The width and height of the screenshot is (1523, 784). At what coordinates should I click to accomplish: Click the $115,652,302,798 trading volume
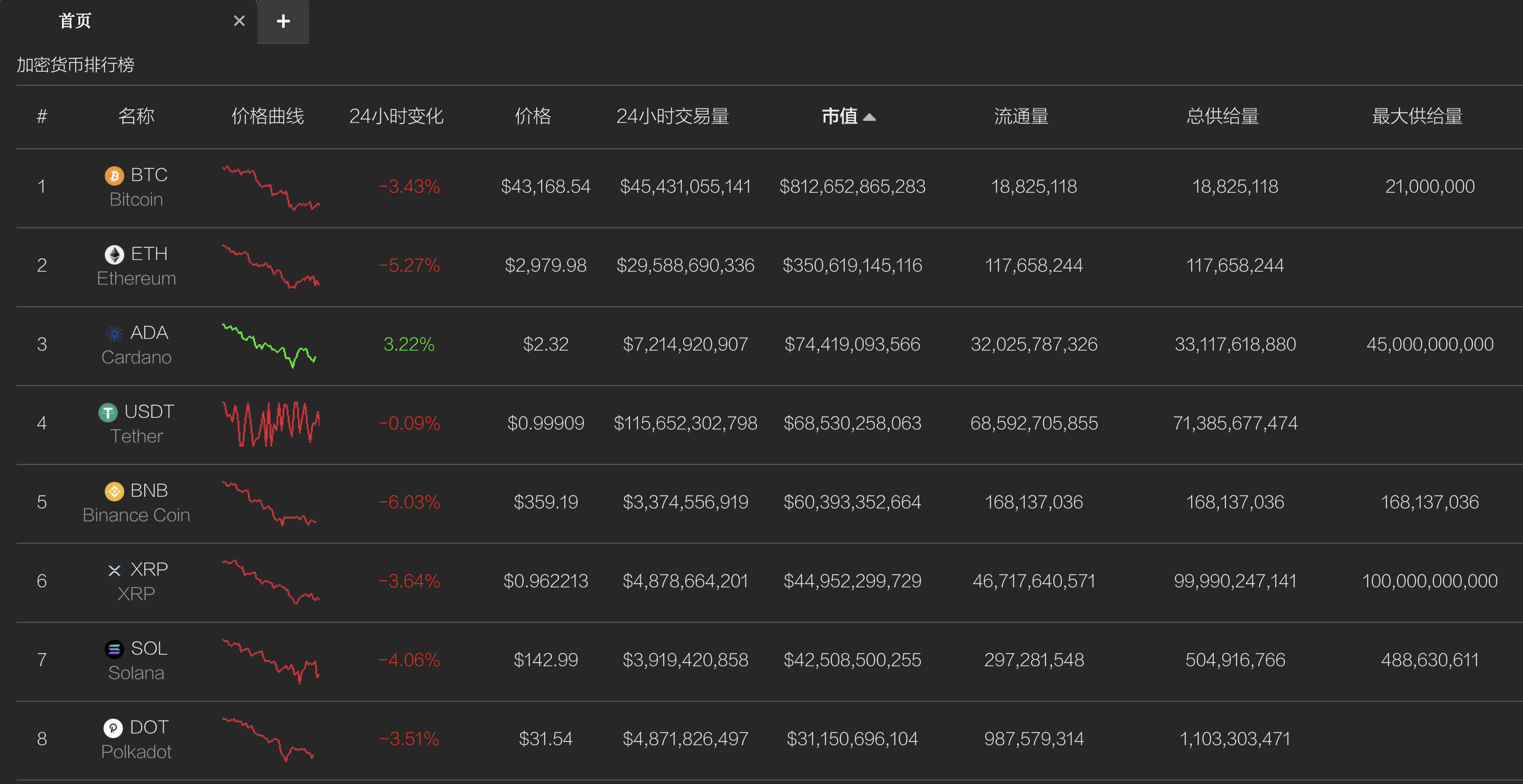pos(685,424)
